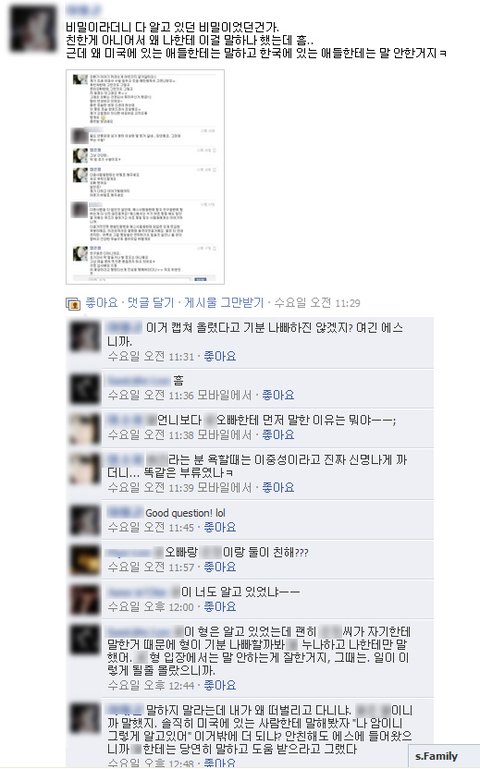This screenshot has height=769, width=480.
Task: Click the photo icon left of 좋아요
Action: [73, 304]
